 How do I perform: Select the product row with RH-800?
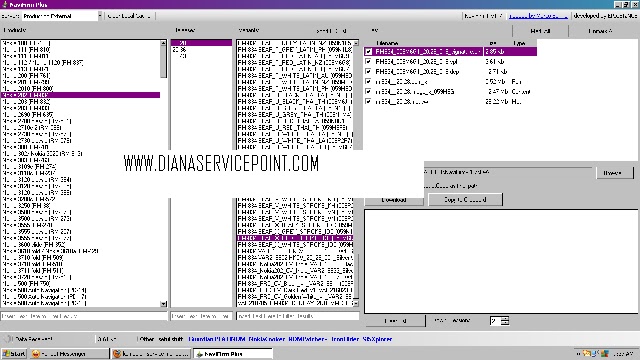click(x=80, y=89)
